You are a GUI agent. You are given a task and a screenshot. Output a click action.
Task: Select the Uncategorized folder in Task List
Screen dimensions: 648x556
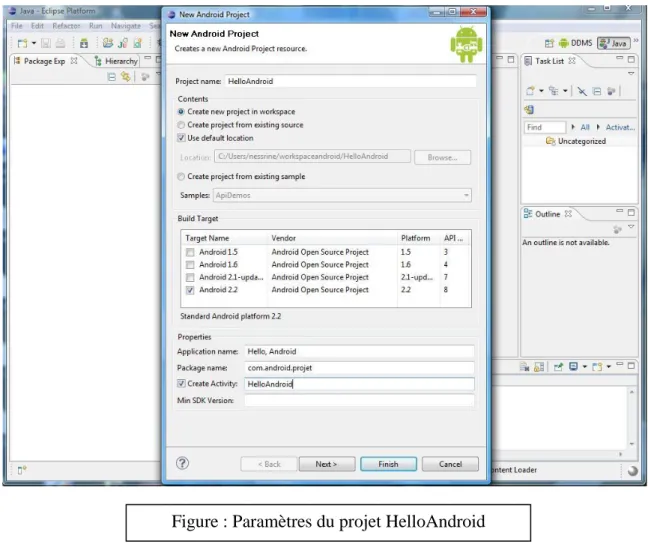pos(576,141)
